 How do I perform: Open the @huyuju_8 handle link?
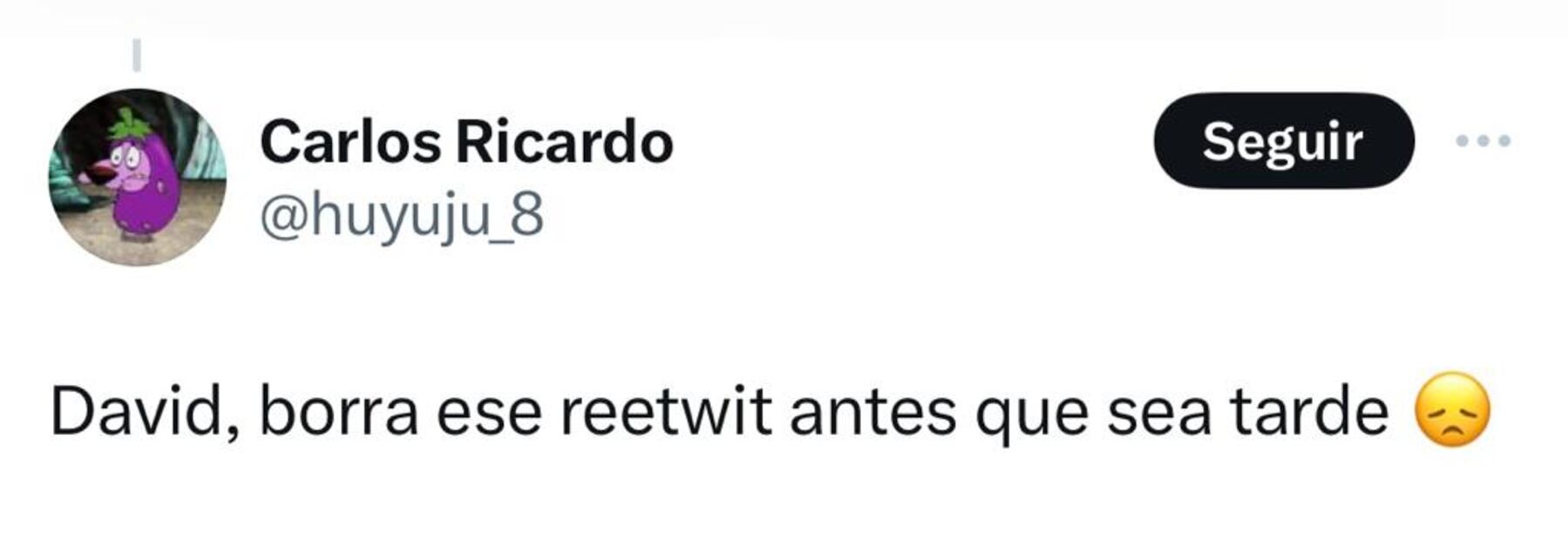point(402,215)
